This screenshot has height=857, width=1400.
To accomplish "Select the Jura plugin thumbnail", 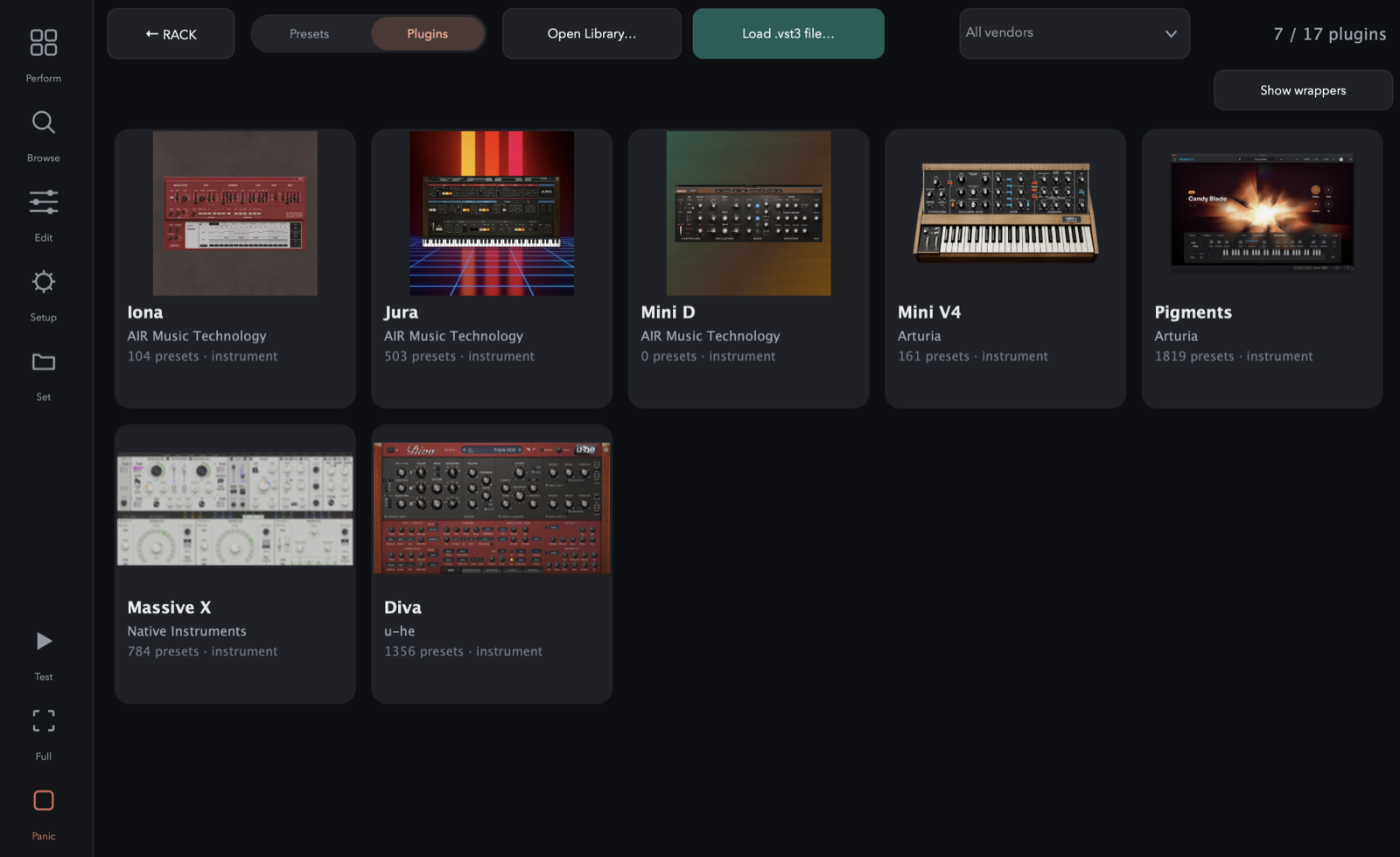I will click(x=492, y=214).
